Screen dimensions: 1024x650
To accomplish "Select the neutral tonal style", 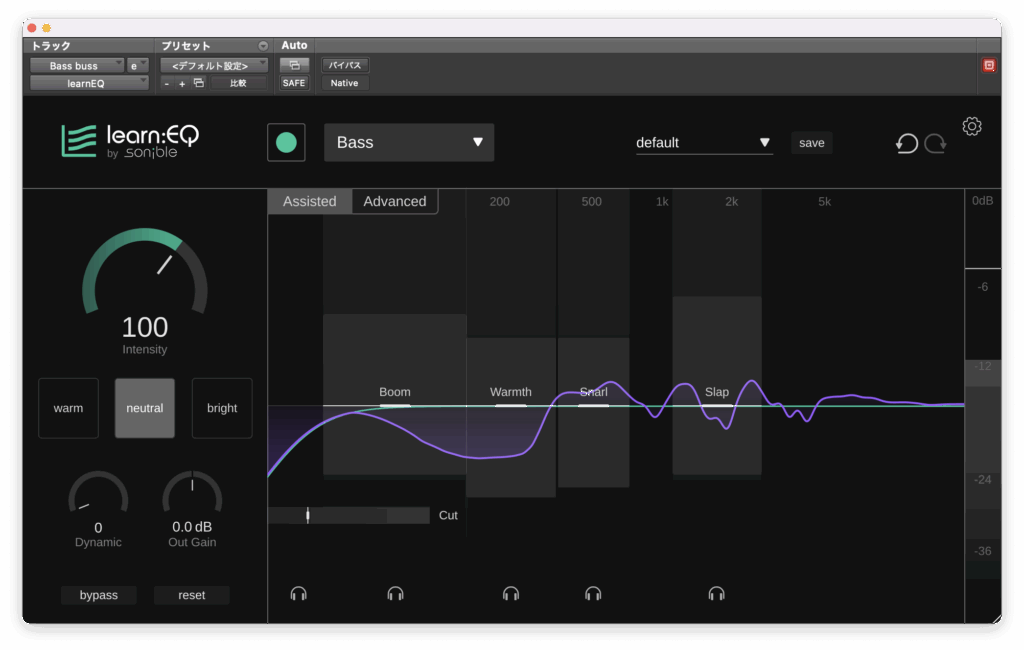I will [144, 408].
